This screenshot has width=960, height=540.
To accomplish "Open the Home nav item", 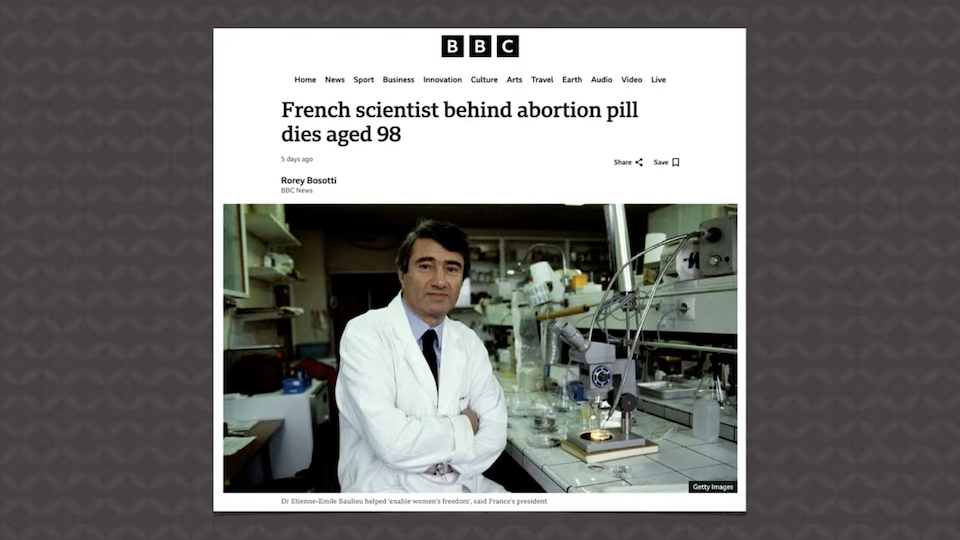I will [x=305, y=80].
